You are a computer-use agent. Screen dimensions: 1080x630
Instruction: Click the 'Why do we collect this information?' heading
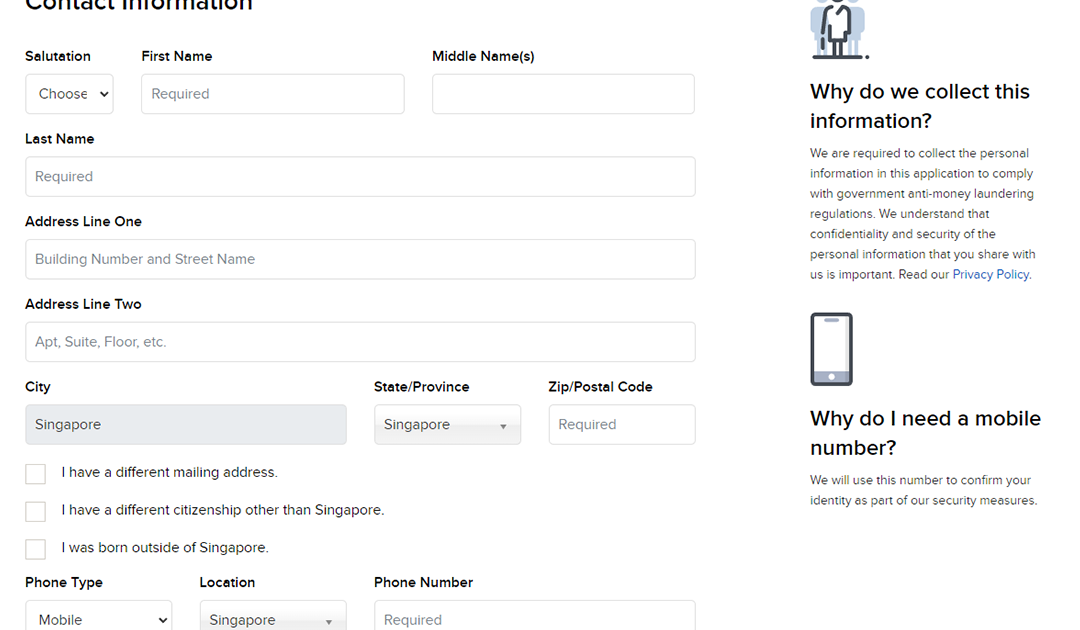(919, 106)
